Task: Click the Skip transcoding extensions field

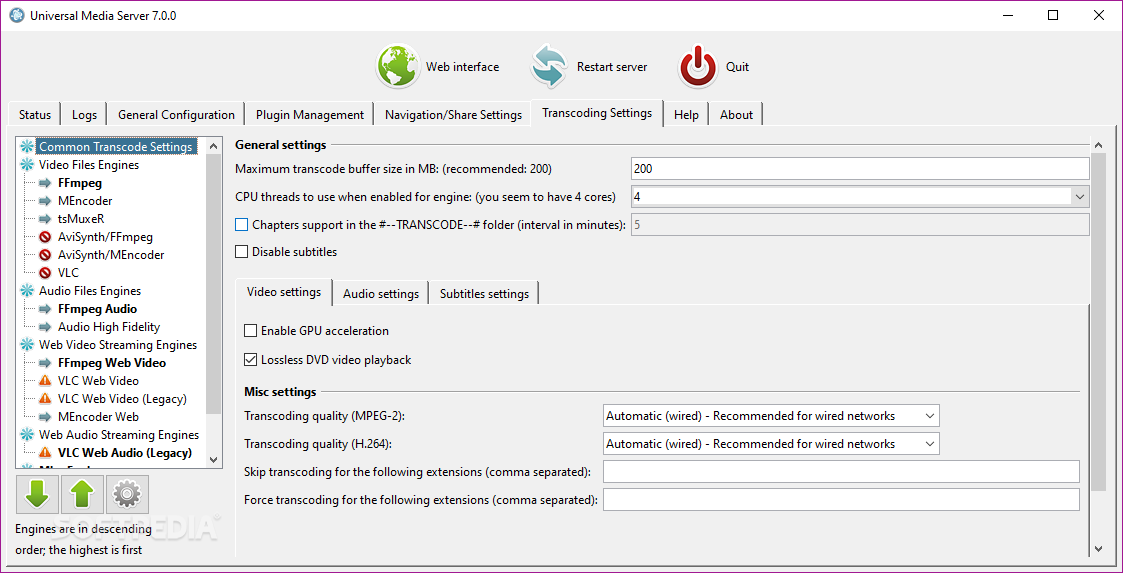Action: pos(841,472)
